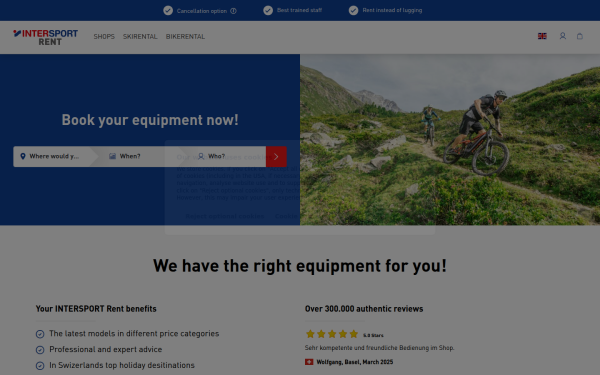Click the Best trained staff checkmark icon
Image resolution: width=600 pixels, height=375 pixels.
coord(268,10)
